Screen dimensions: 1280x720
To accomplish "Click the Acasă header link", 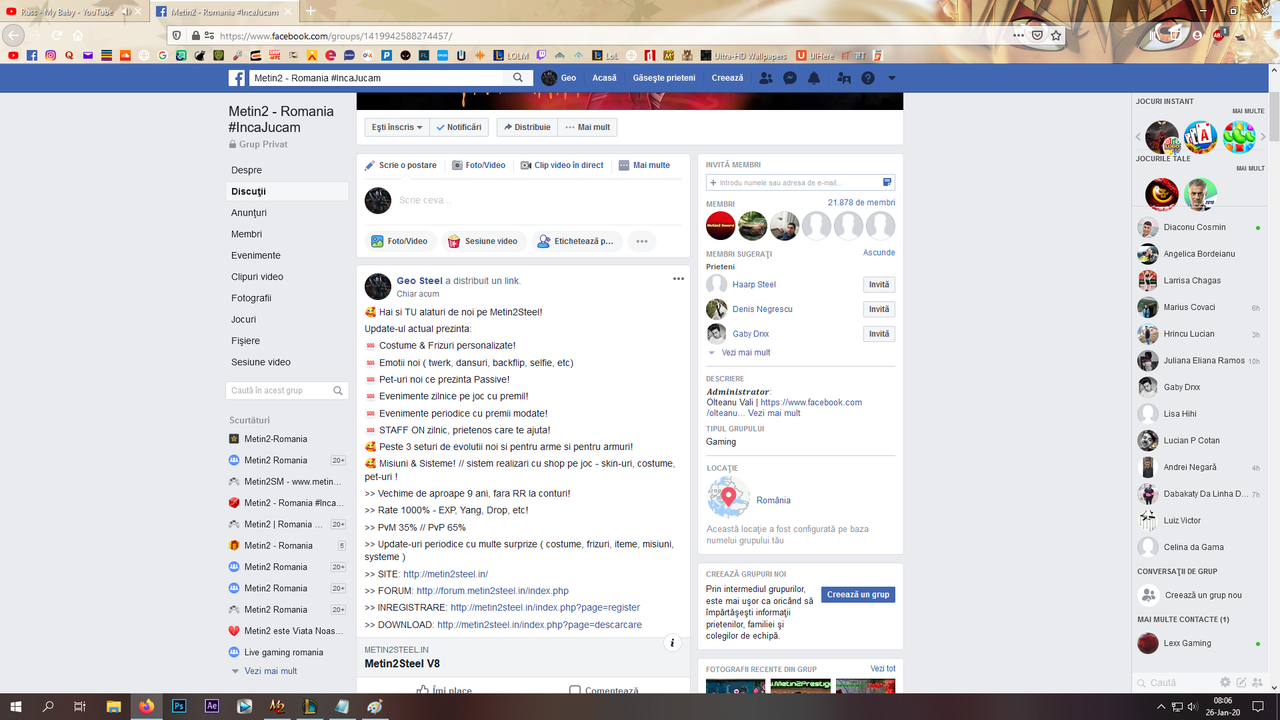I will 604,78.
